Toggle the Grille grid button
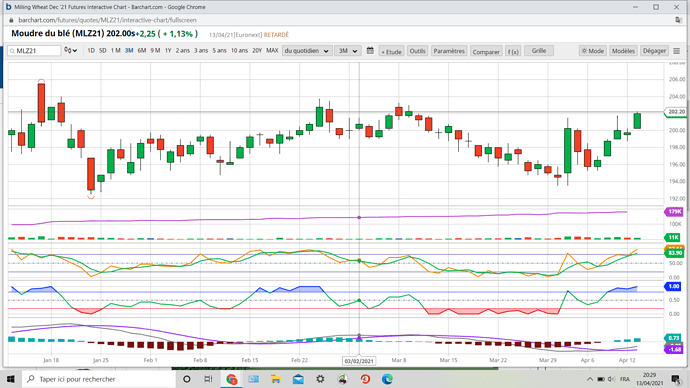 [x=539, y=51]
